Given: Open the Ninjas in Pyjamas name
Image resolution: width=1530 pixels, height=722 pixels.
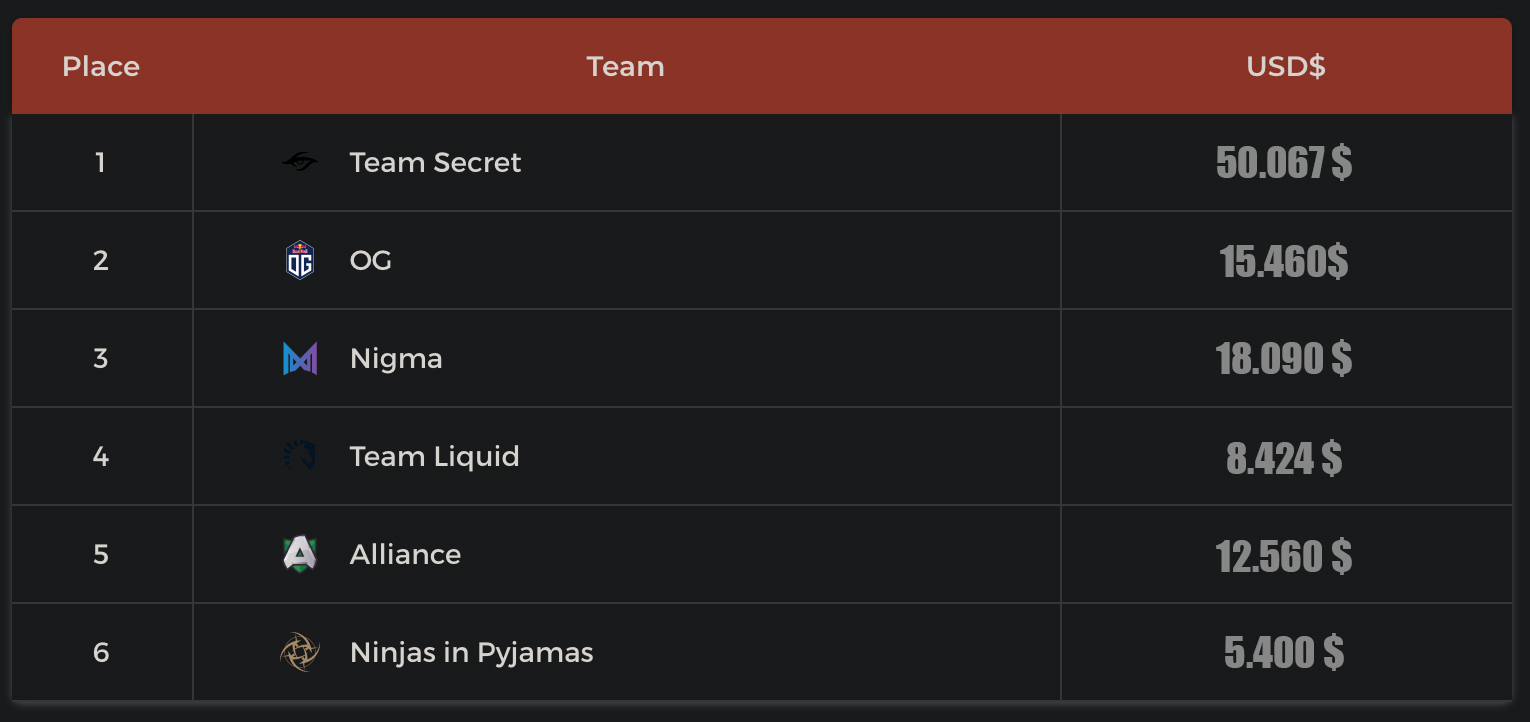Looking at the screenshot, I should click(471, 652).
